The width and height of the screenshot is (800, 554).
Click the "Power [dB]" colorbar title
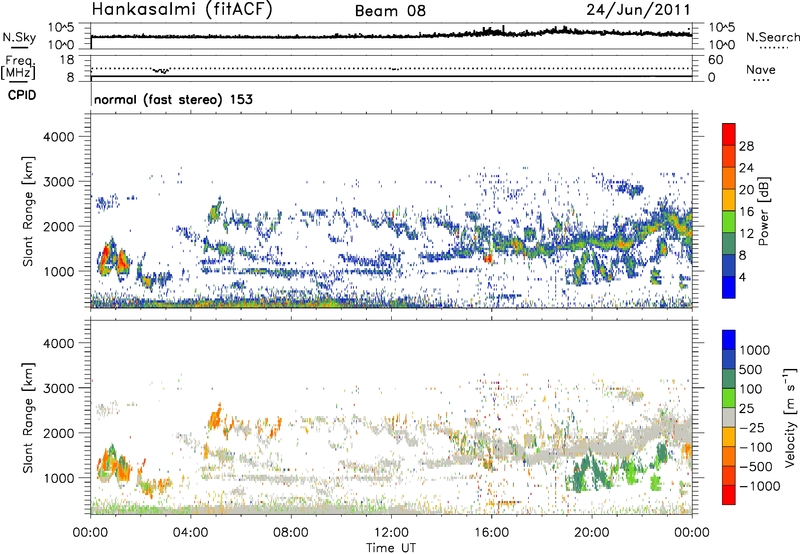(763, 211)
